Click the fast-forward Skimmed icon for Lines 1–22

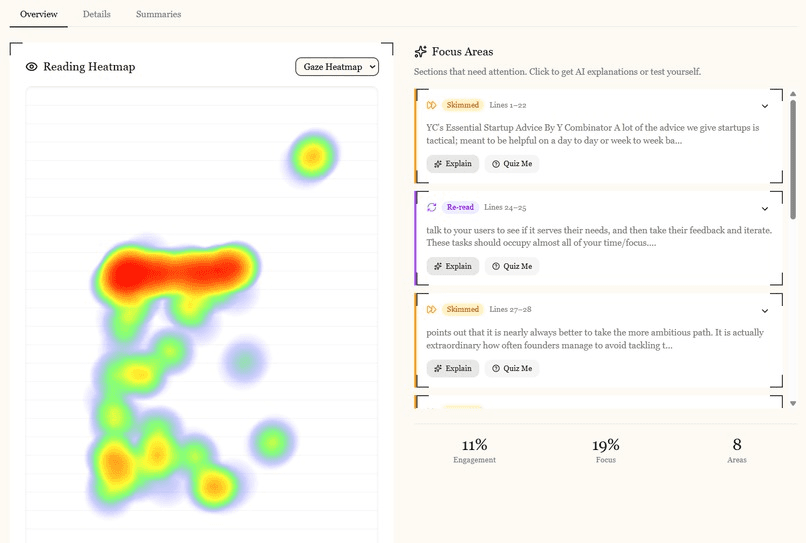coord(431,105)
